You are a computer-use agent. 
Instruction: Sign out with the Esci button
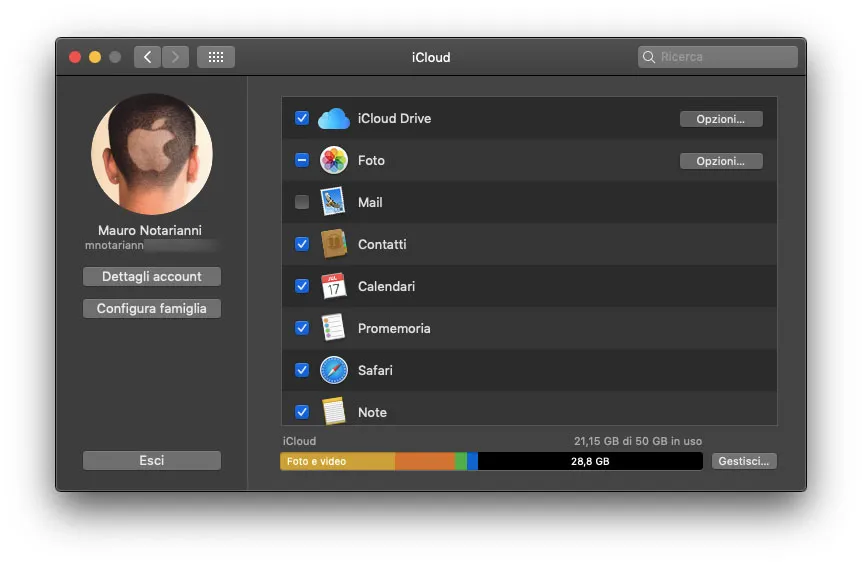coord(152,461)
